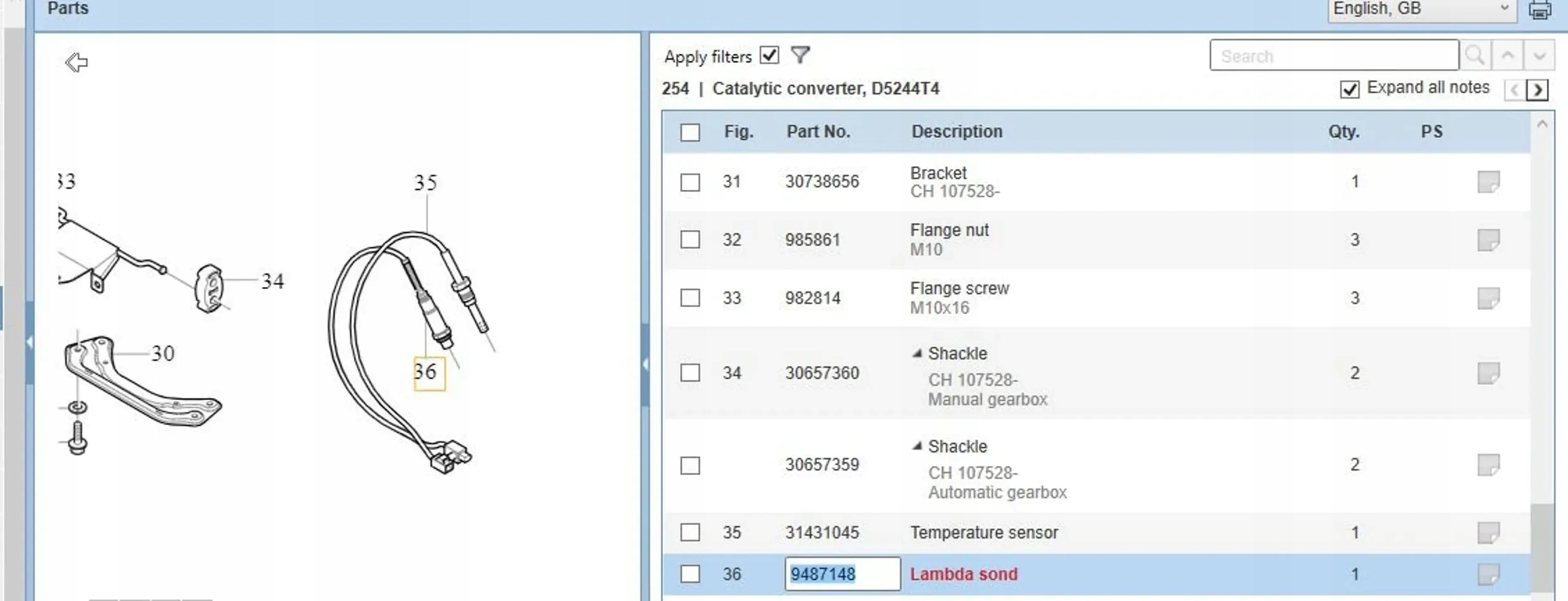1568x601 pixels.
Task: Select the checkbox for Flange nut row
Action: point(690,239)
